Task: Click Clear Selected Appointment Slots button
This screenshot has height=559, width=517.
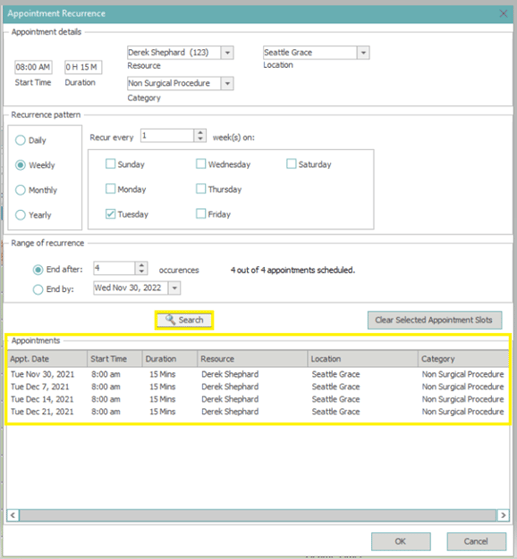Action: [x=435, y=320]
